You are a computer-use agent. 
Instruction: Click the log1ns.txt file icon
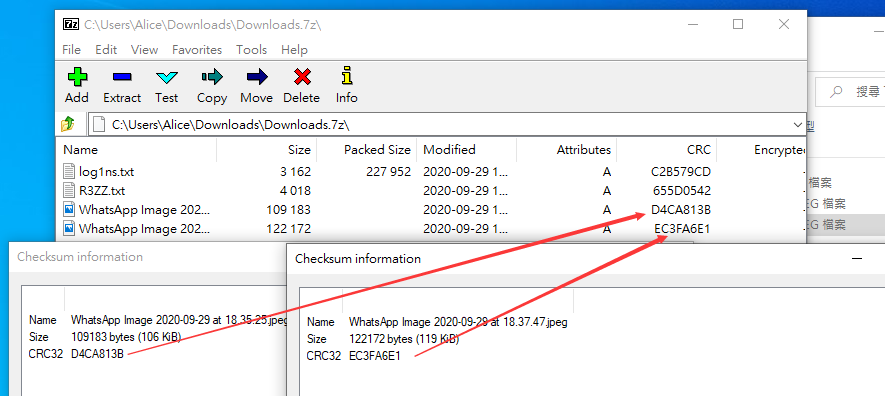[x=69, y=171]
